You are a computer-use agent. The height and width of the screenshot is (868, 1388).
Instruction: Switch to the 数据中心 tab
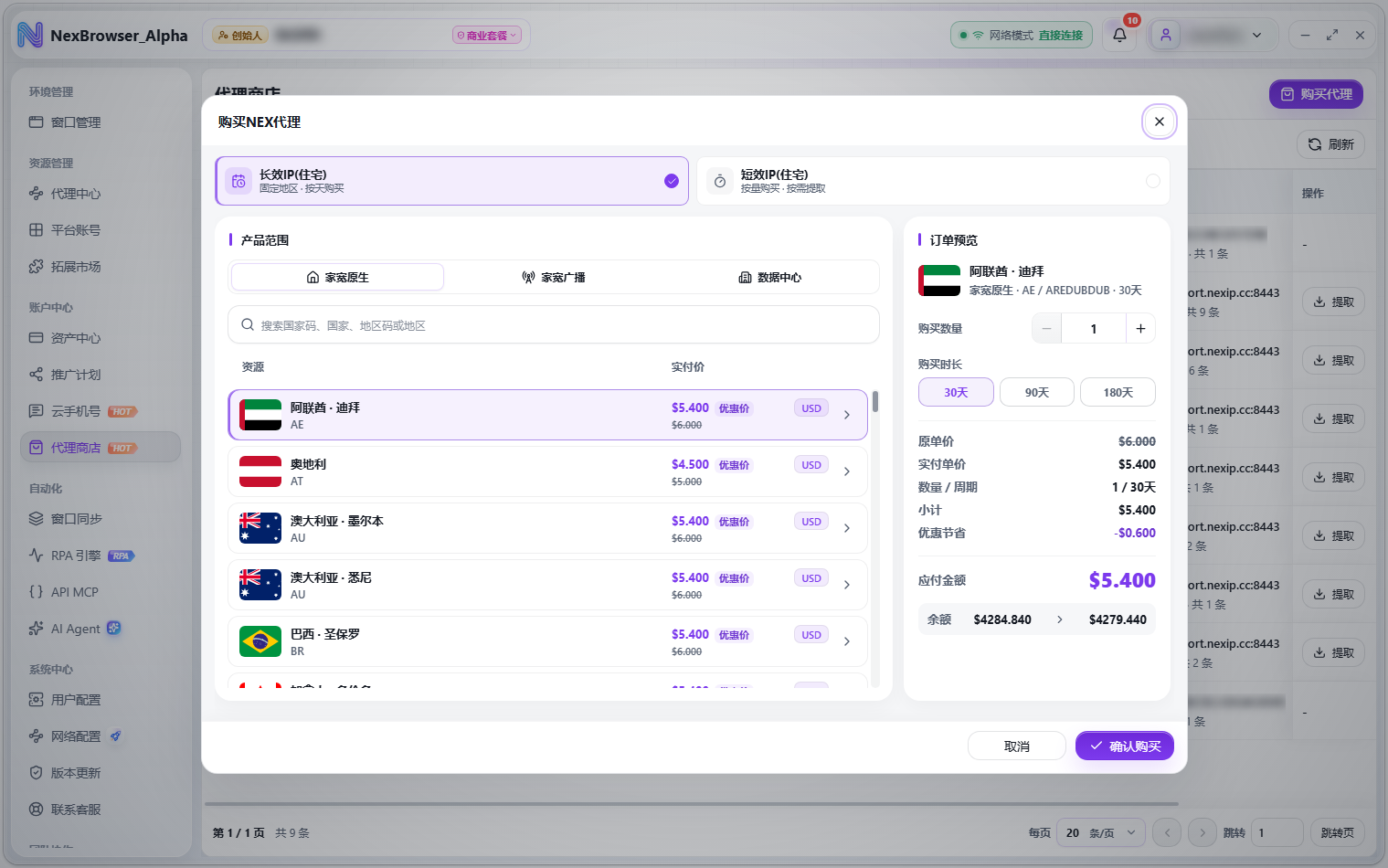point(769,277)
